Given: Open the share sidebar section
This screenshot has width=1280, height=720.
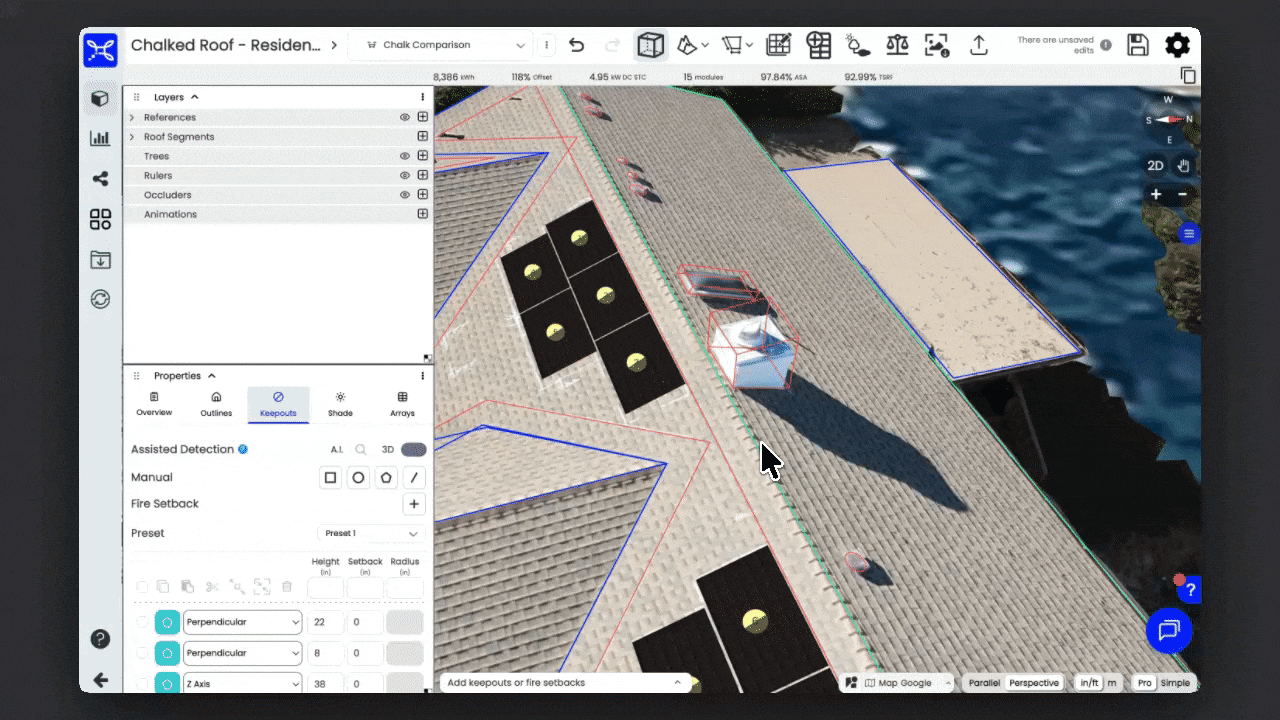Looking at the screenshot, I should pos(100,179).
